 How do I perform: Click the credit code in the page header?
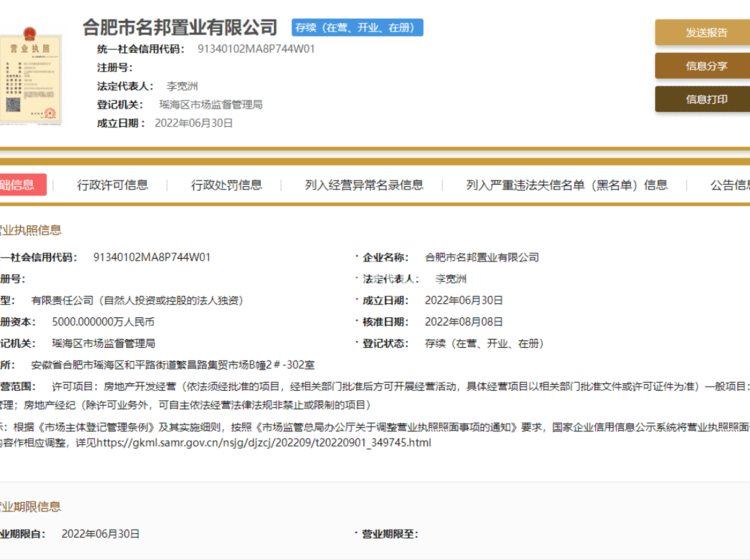coord(256,48)
